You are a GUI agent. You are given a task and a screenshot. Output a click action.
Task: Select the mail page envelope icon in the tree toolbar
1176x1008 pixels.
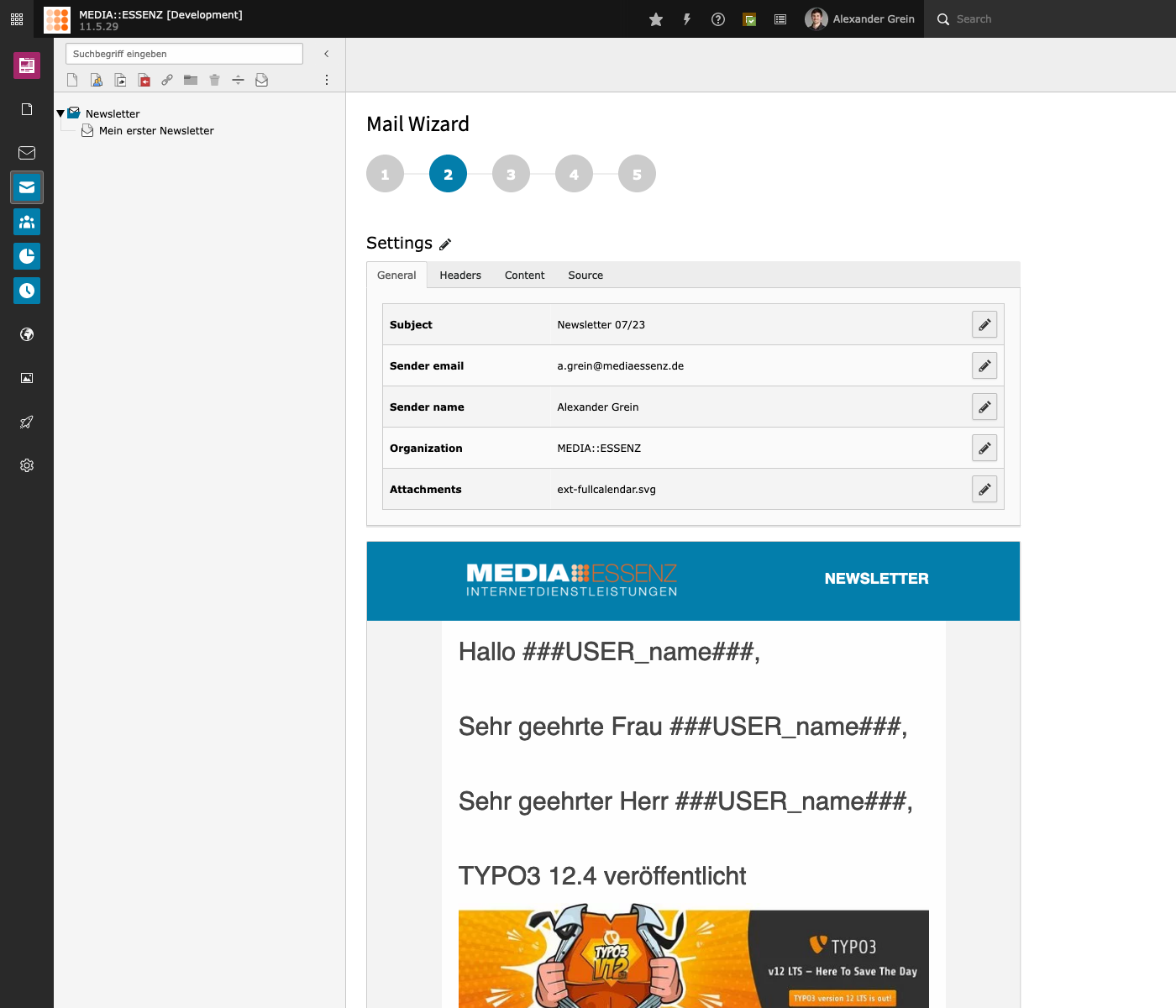tap(261, 80)
